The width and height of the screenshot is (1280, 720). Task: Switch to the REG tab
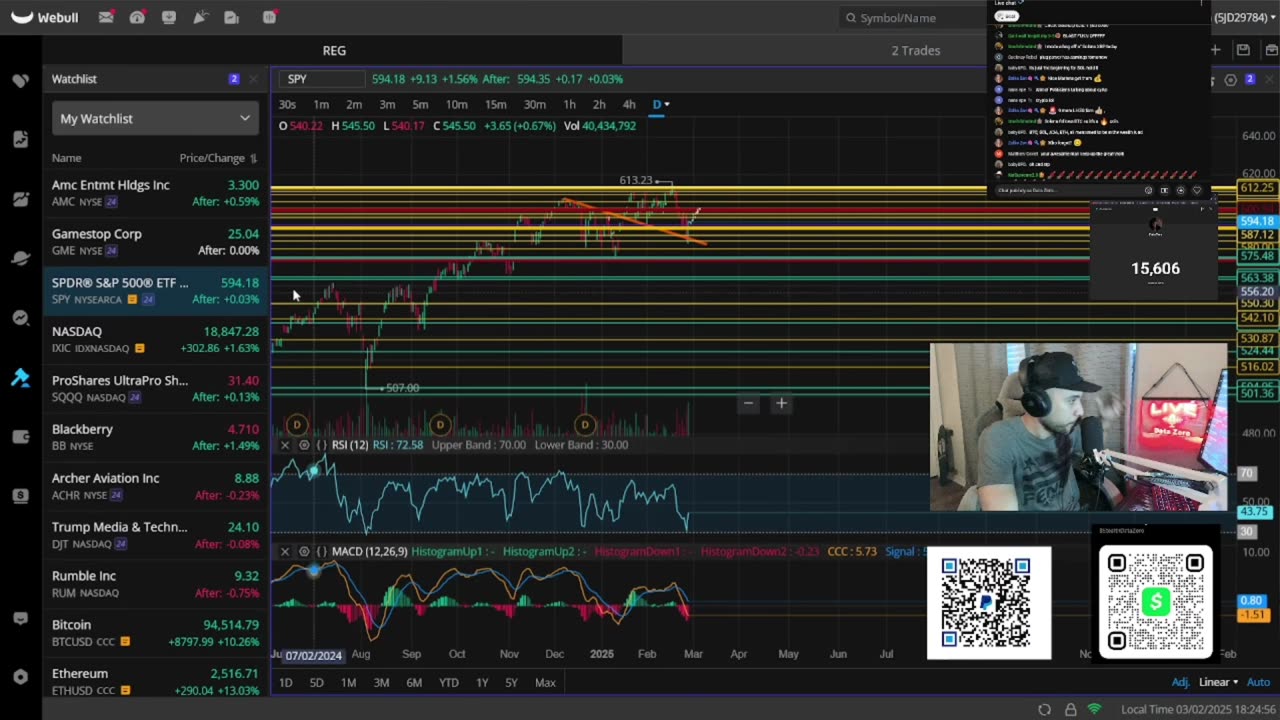(x=334, y=50)
